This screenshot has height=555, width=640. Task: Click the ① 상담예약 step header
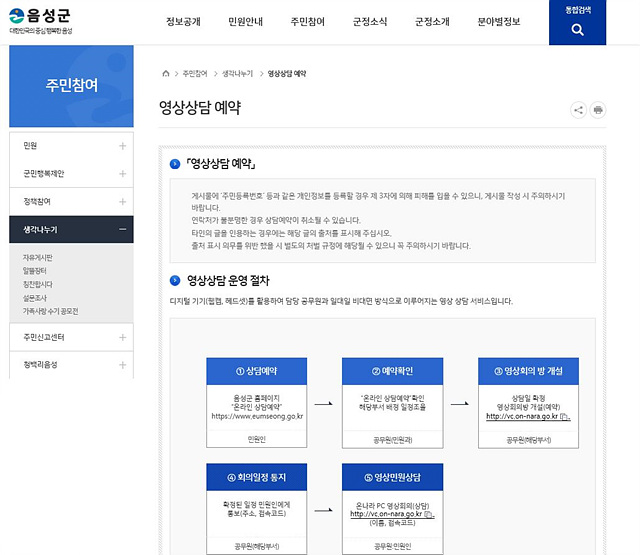(x=256, y=371)
